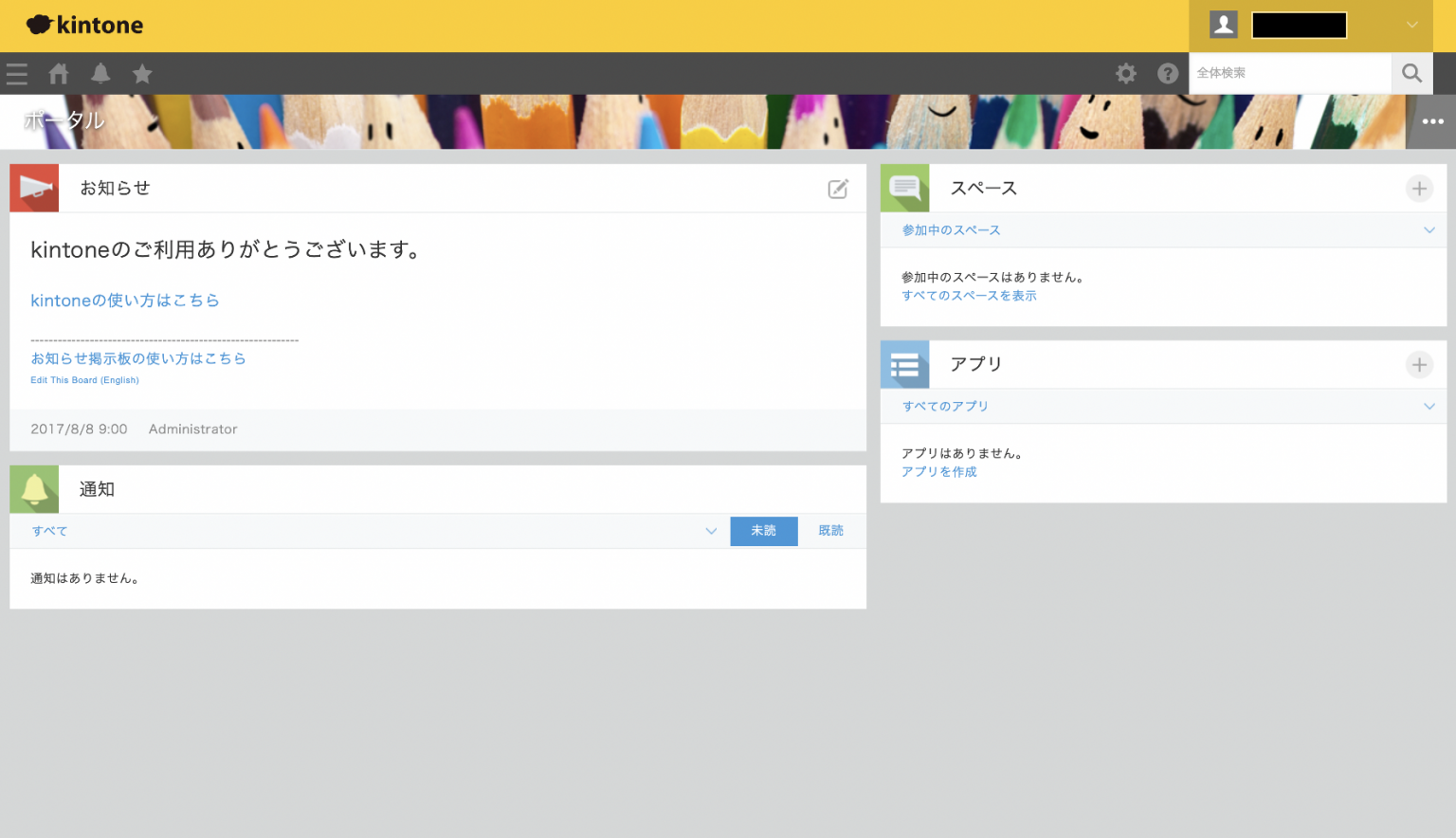Viewport: 1456px width, 838px height.
Task: Add a new app with the plus icon
Action: click(x=1419, y=365)
